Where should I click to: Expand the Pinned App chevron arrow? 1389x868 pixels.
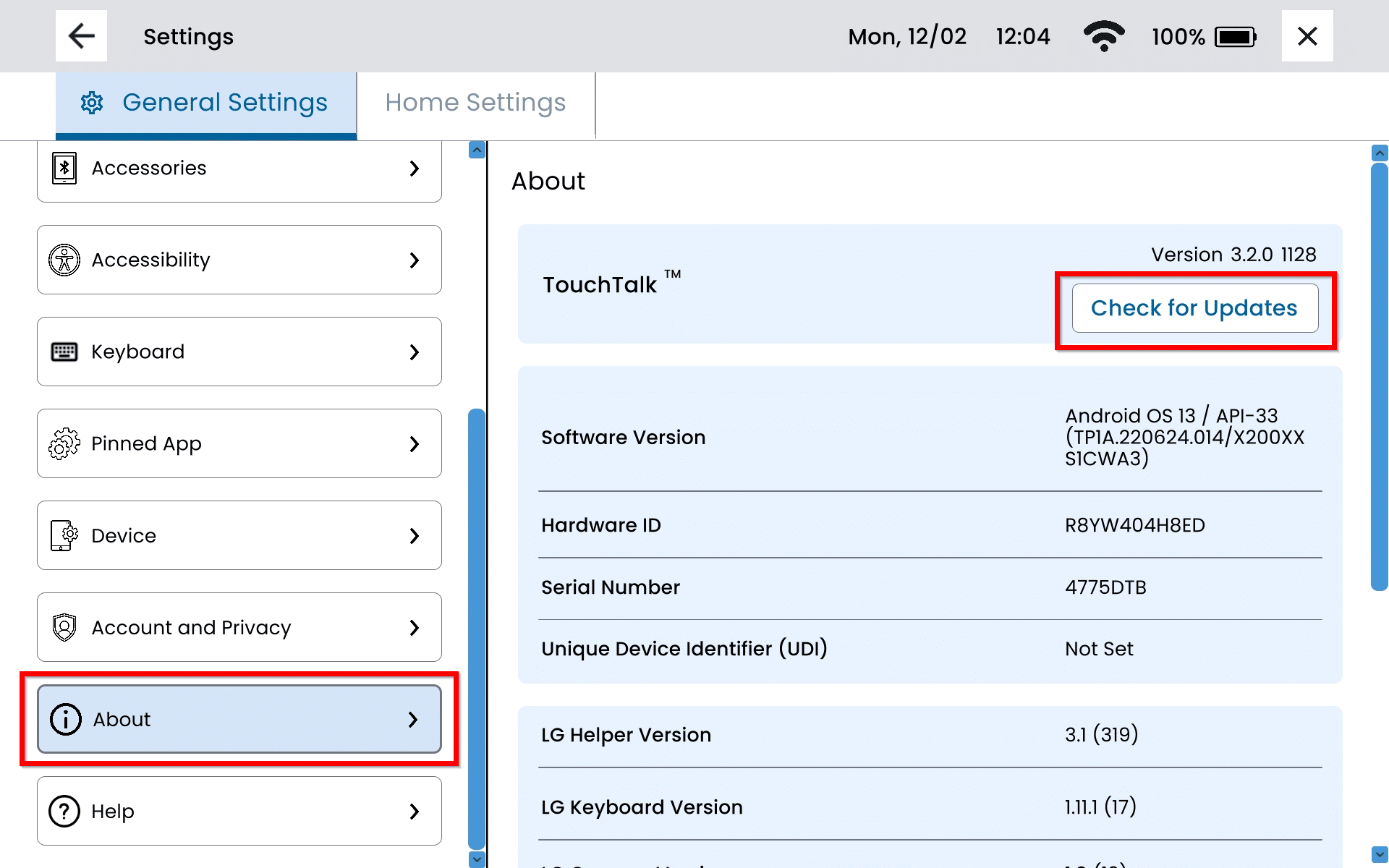point(414,443)
